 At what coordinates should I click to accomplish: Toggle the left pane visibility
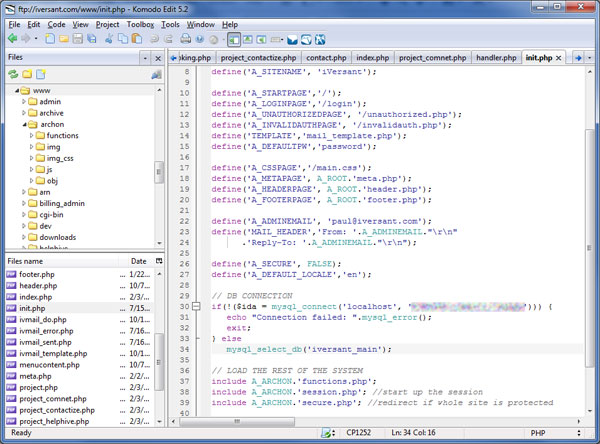click(234, 39)
